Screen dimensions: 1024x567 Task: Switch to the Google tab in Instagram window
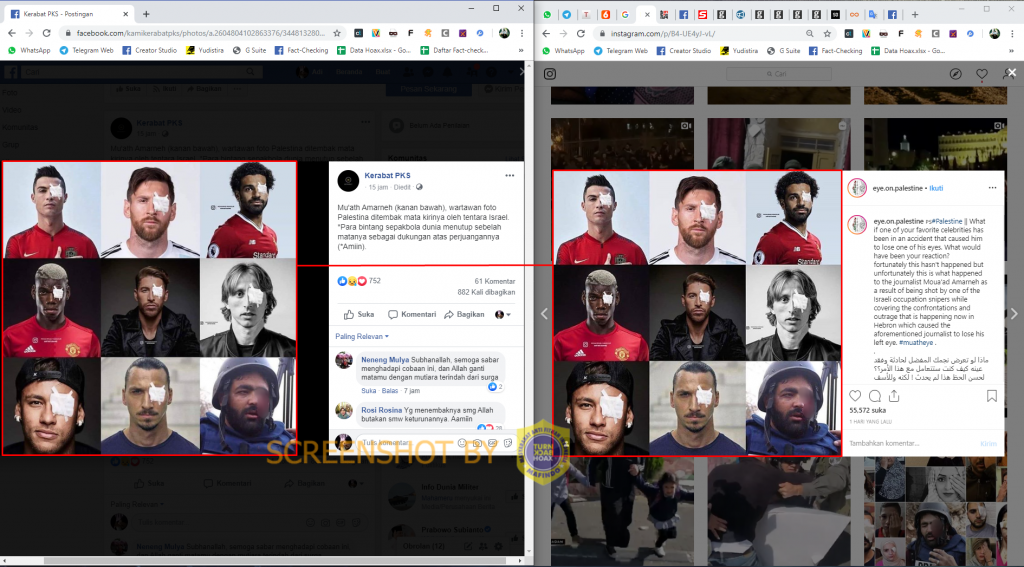click(x=625, y=14)
